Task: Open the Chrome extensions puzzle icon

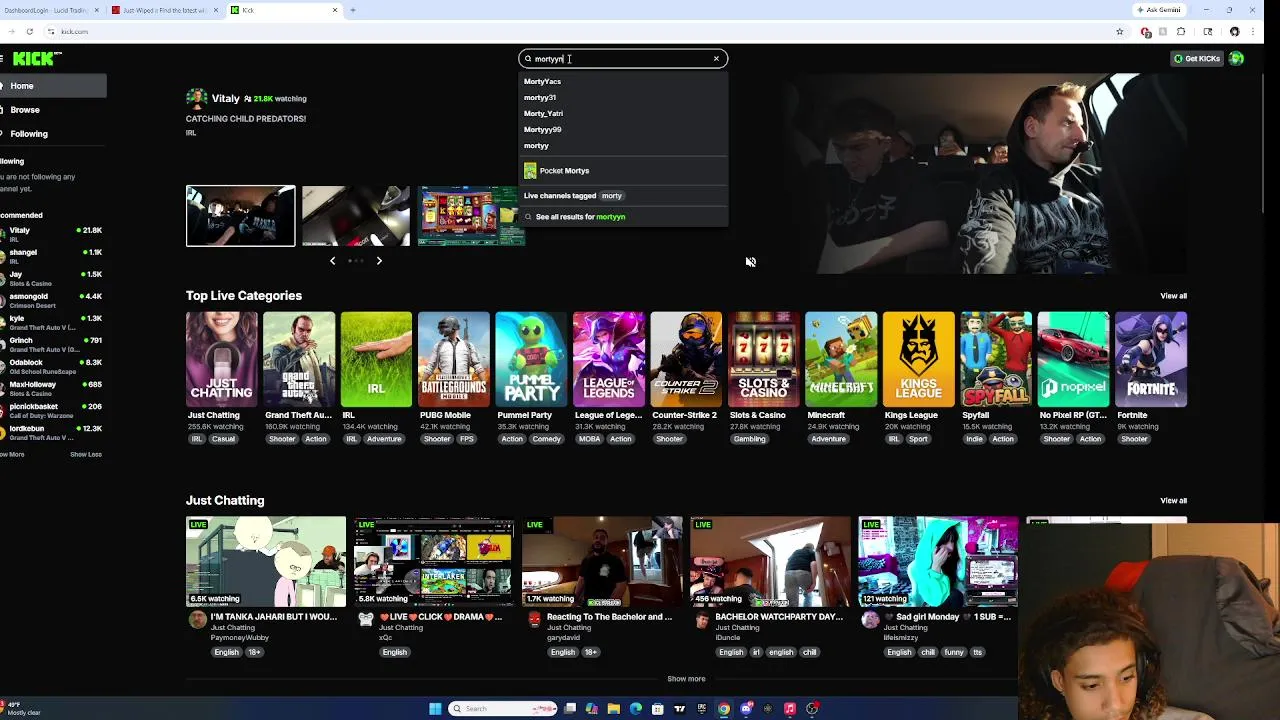Action: coord(1181,32)
